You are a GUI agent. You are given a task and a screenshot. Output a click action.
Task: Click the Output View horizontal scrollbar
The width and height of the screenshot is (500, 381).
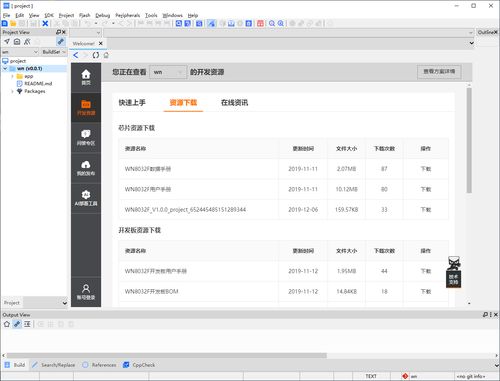(x=167, y=355)
